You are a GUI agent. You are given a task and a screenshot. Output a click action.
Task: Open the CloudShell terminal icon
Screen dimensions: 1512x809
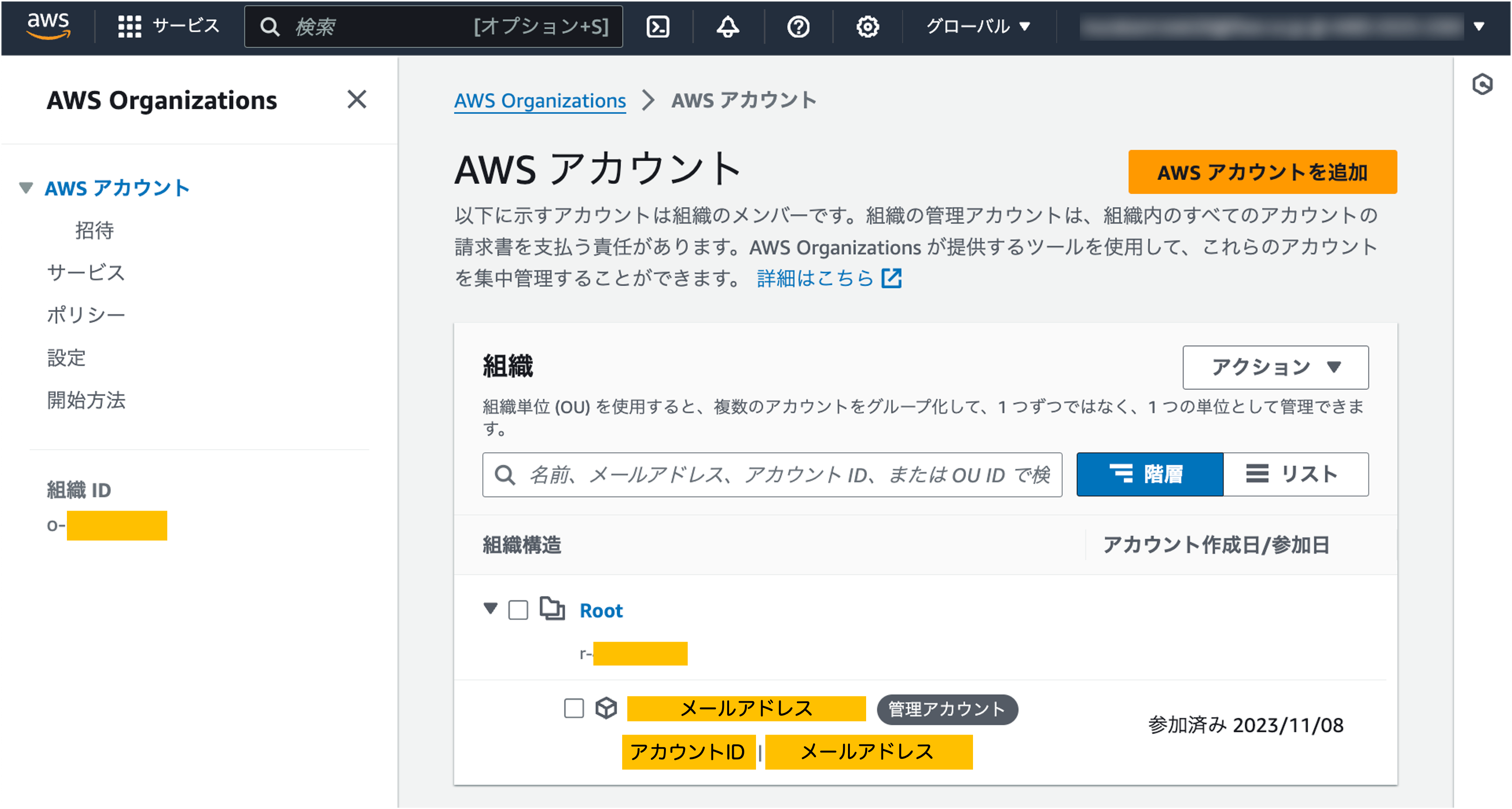(657, 26)
